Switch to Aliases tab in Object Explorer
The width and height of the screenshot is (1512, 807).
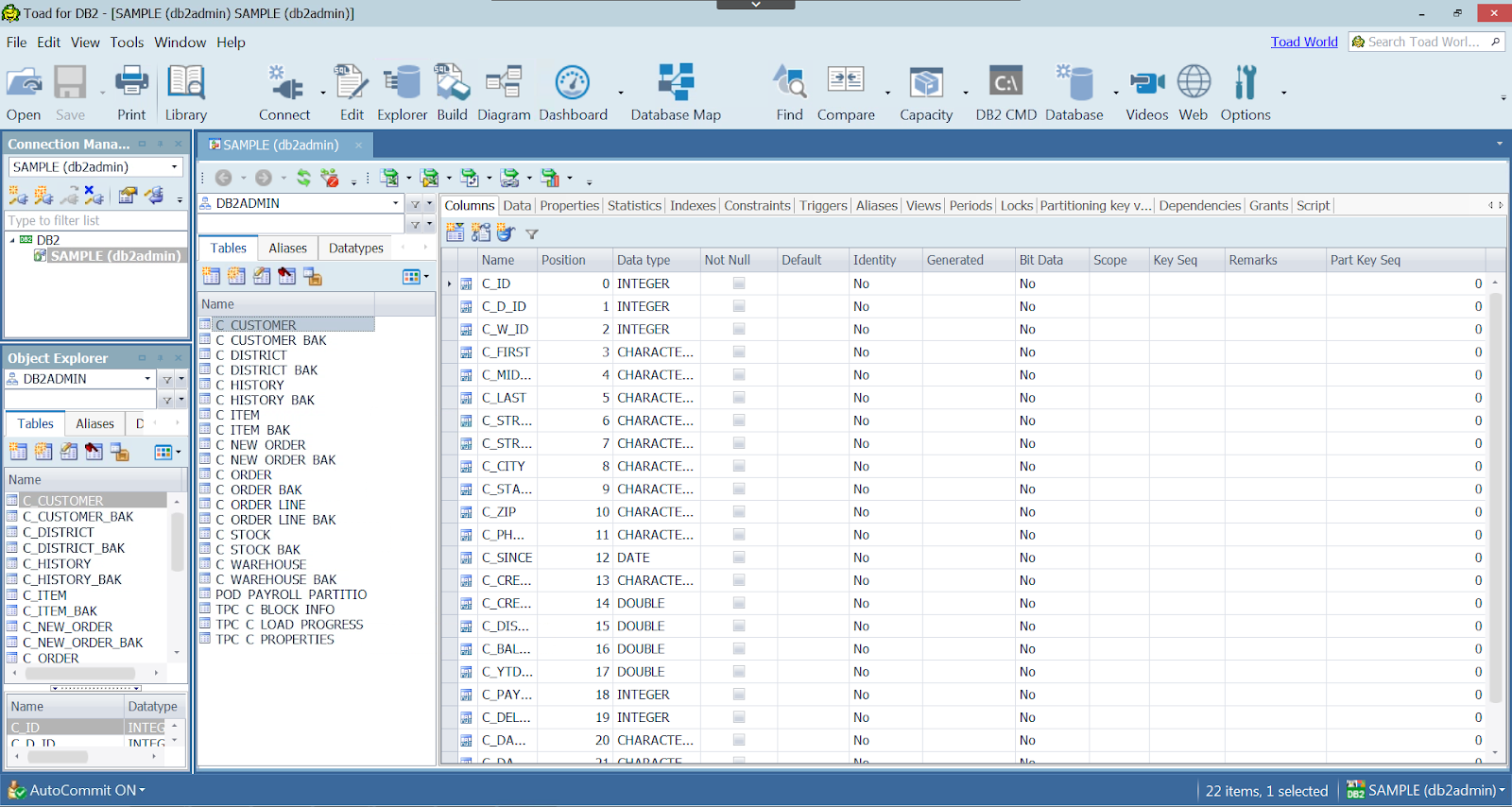94,423
